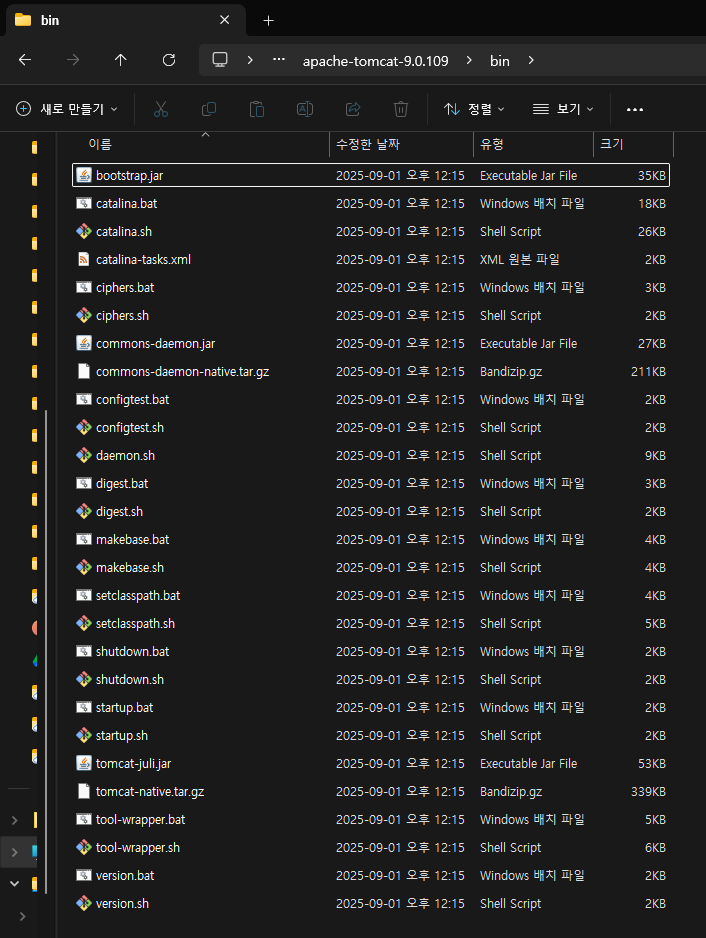706x938 pixels.
Task: Select the file makebase.sh
Action: click(x=371, y=568)
